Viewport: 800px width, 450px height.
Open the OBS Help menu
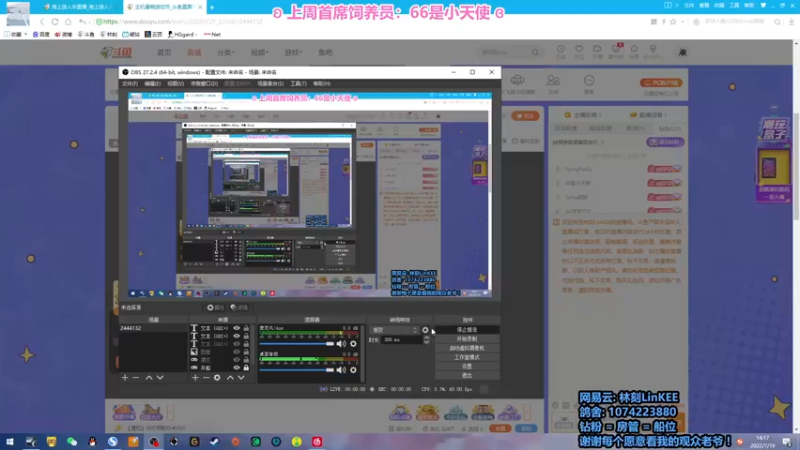click(x=321, y=84)
